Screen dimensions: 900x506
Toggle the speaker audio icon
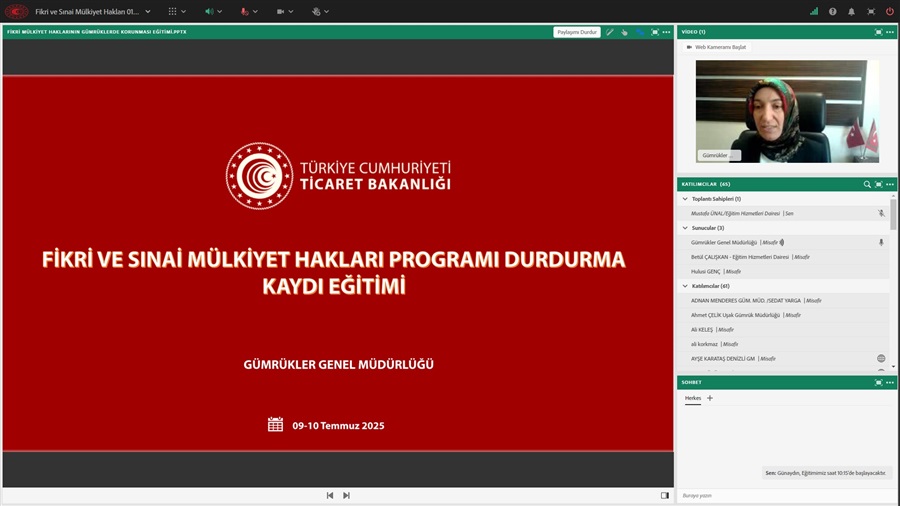tap(209, 11)
